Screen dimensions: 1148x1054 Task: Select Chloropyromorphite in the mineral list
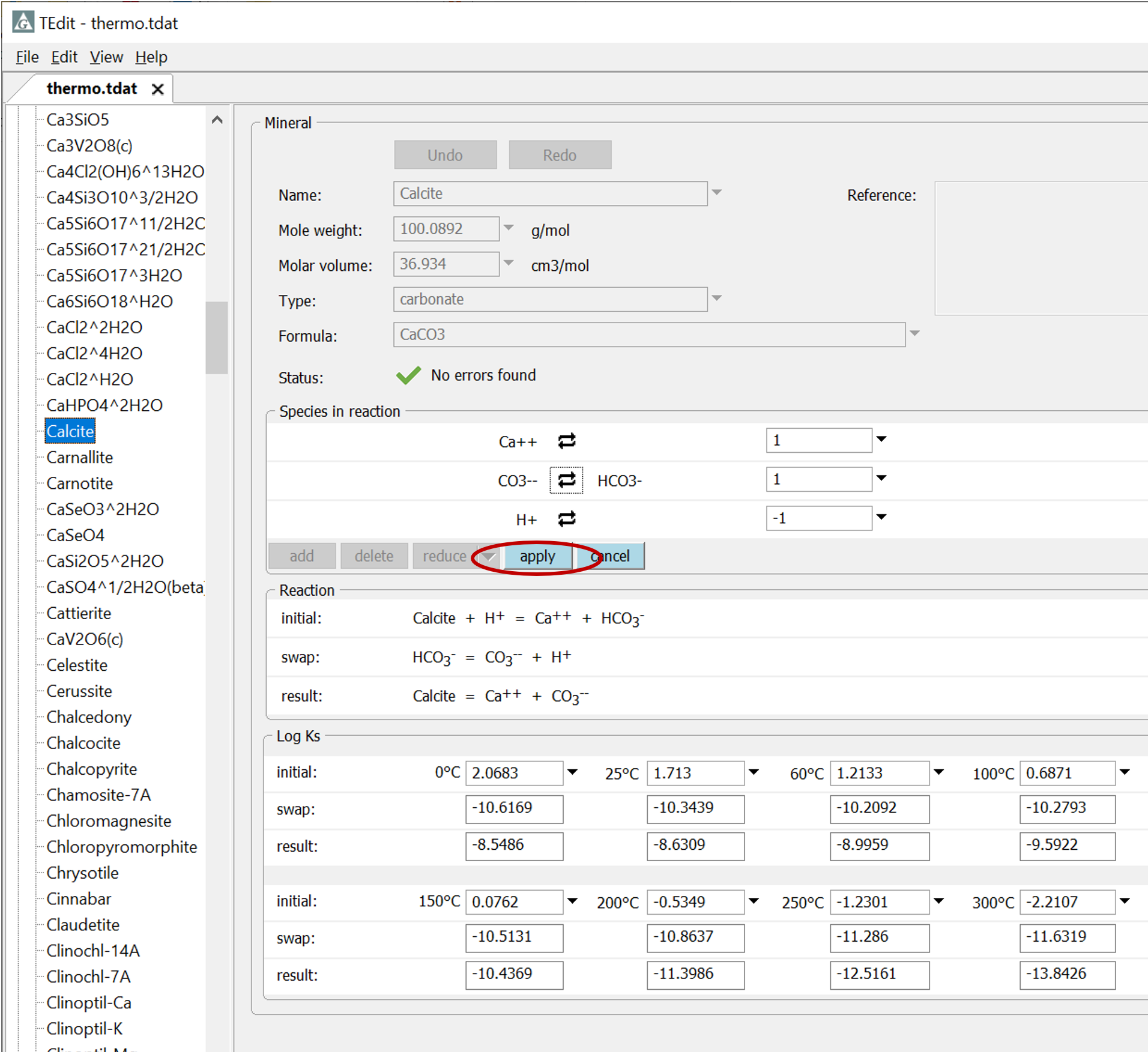(x=122, y=847)
